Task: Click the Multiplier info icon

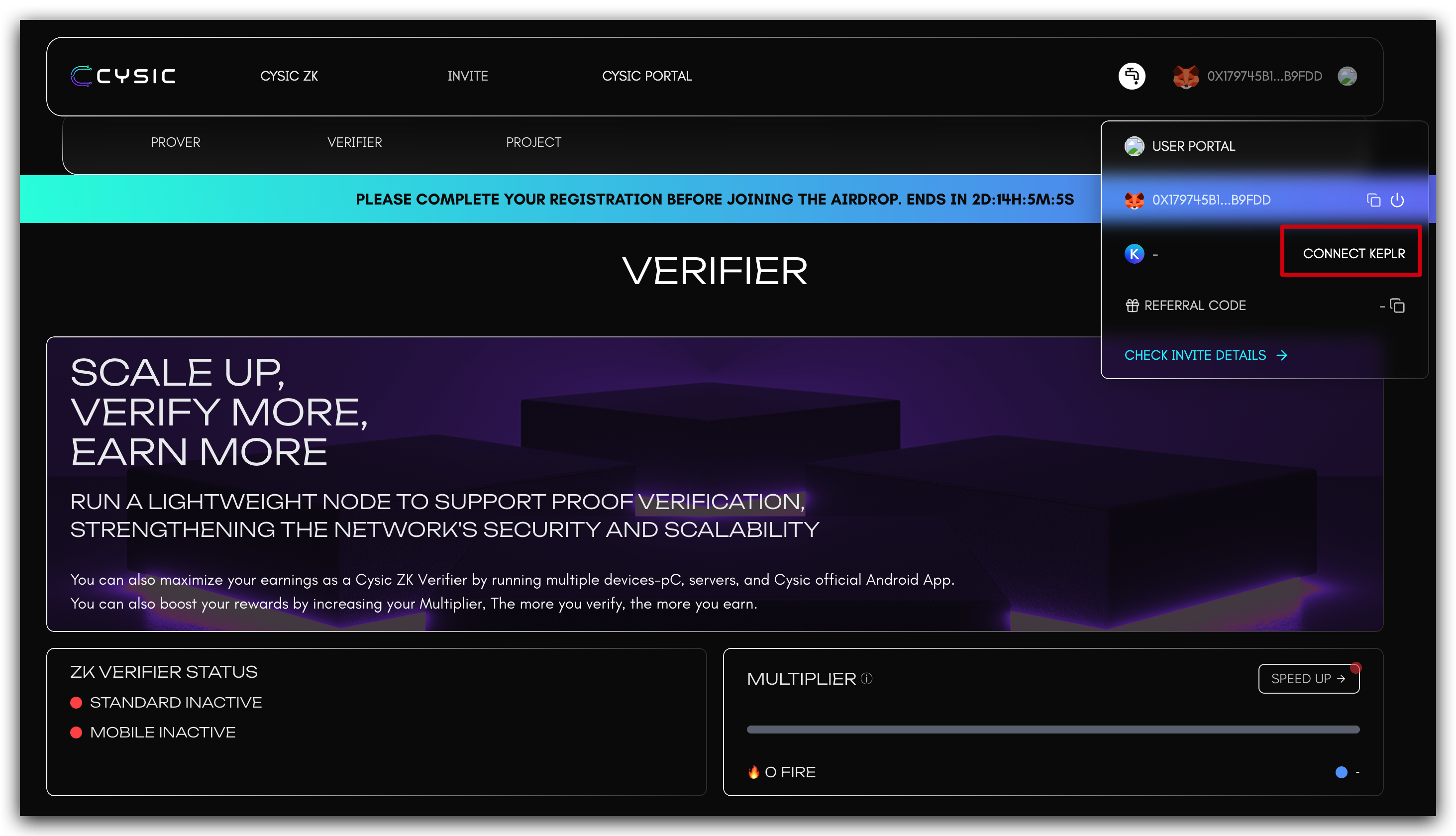Action: (867, 679)
